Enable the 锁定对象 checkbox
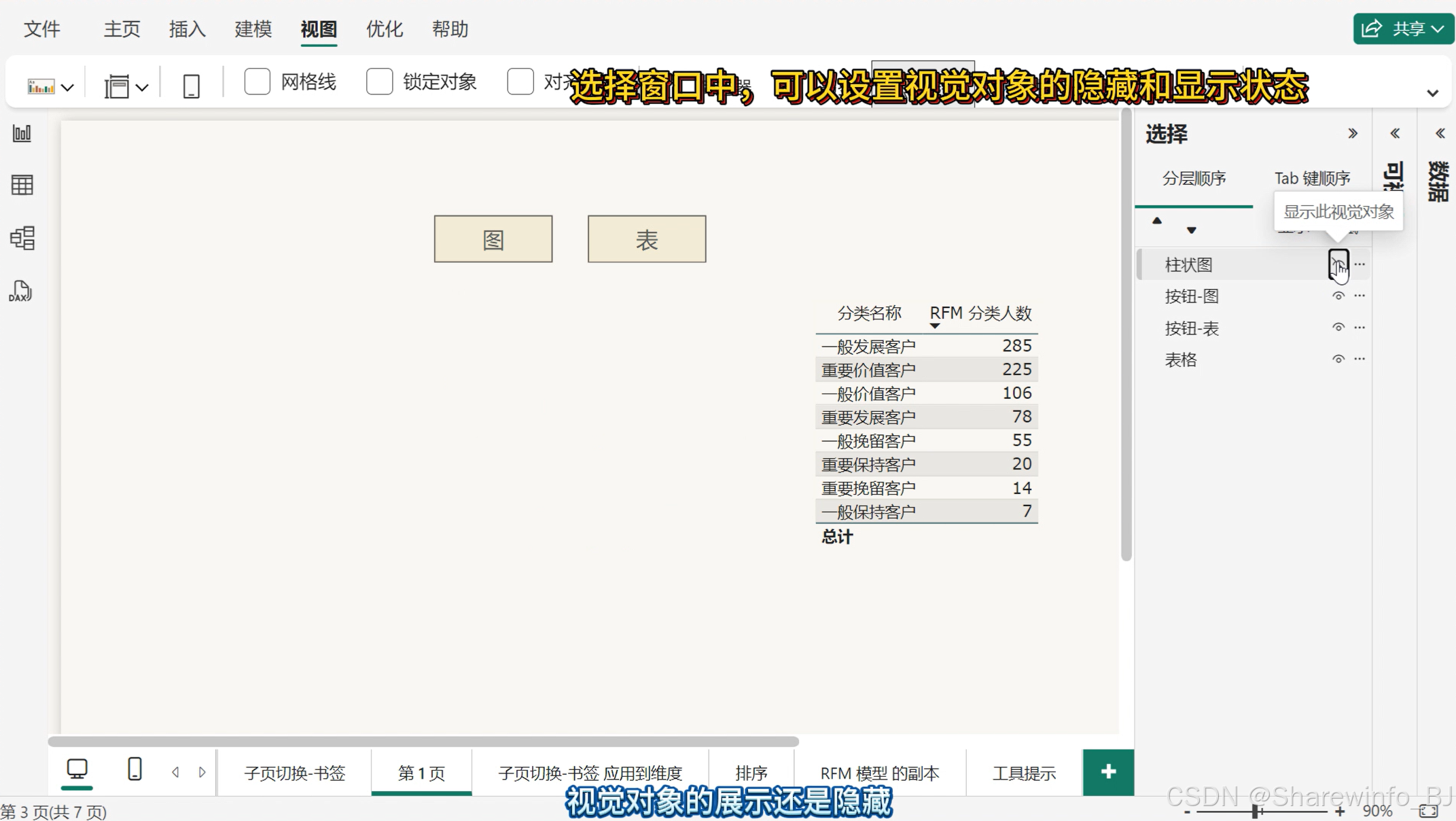Viewport: 1456px width, 821px height. (380, 82)
